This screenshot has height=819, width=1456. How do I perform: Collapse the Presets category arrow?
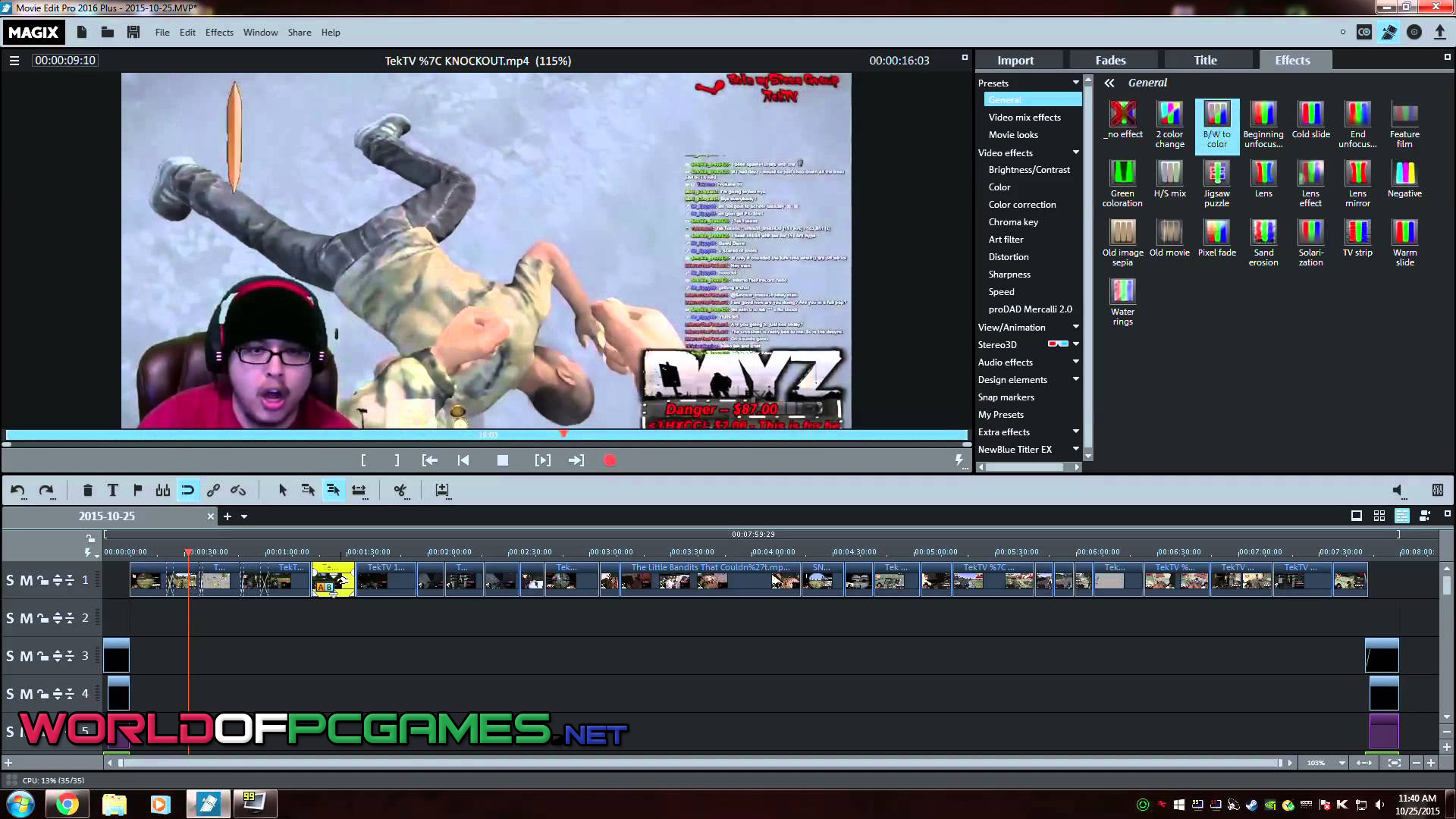[x=1075, y=83]
